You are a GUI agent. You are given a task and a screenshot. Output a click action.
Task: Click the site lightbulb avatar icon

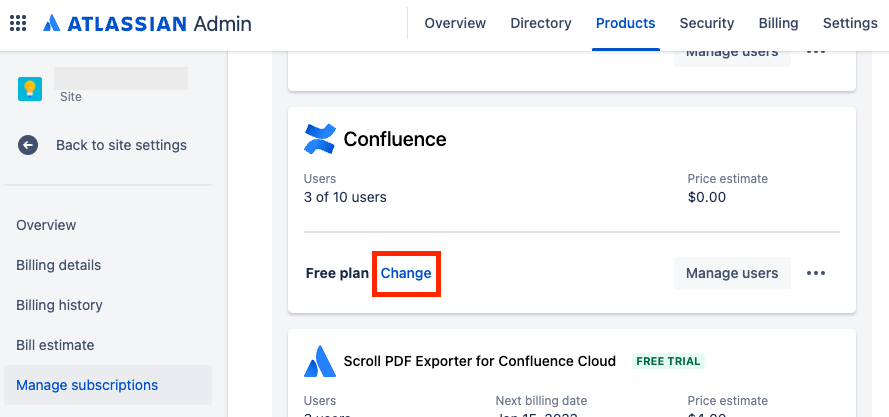tap(29, 89)
